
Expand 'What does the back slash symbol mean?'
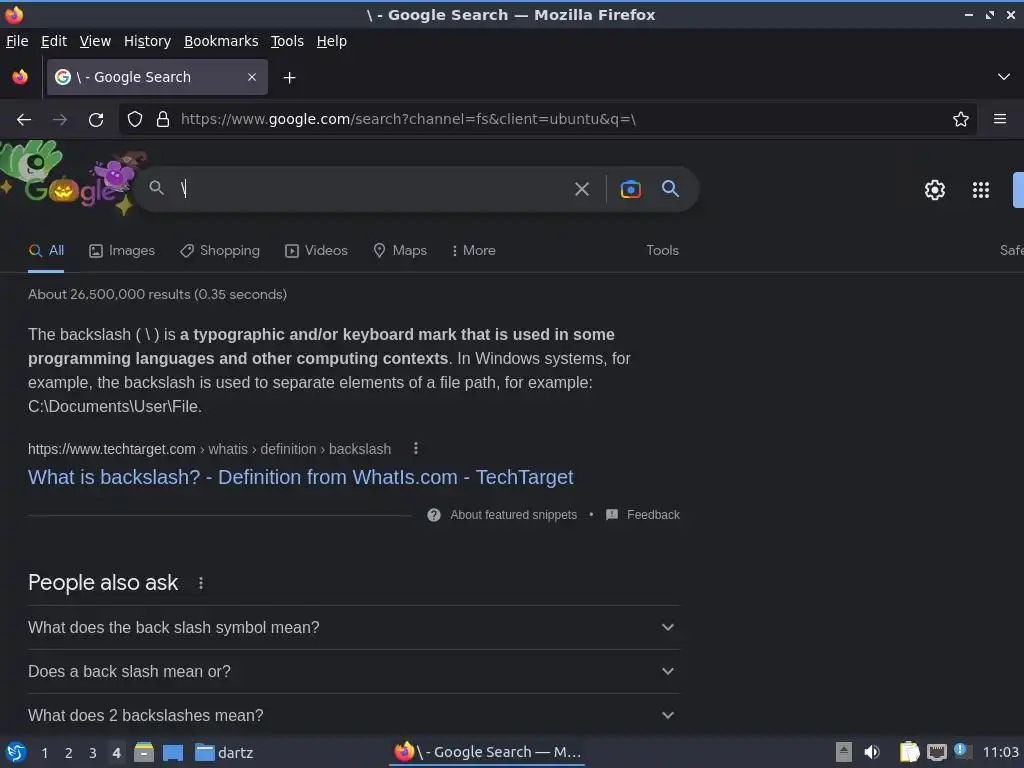pos(354,628)
